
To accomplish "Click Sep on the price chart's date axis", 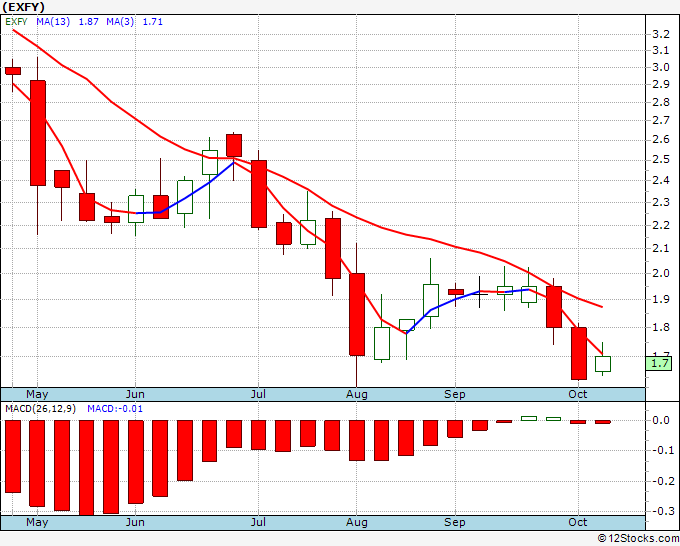I will [454, 394].
